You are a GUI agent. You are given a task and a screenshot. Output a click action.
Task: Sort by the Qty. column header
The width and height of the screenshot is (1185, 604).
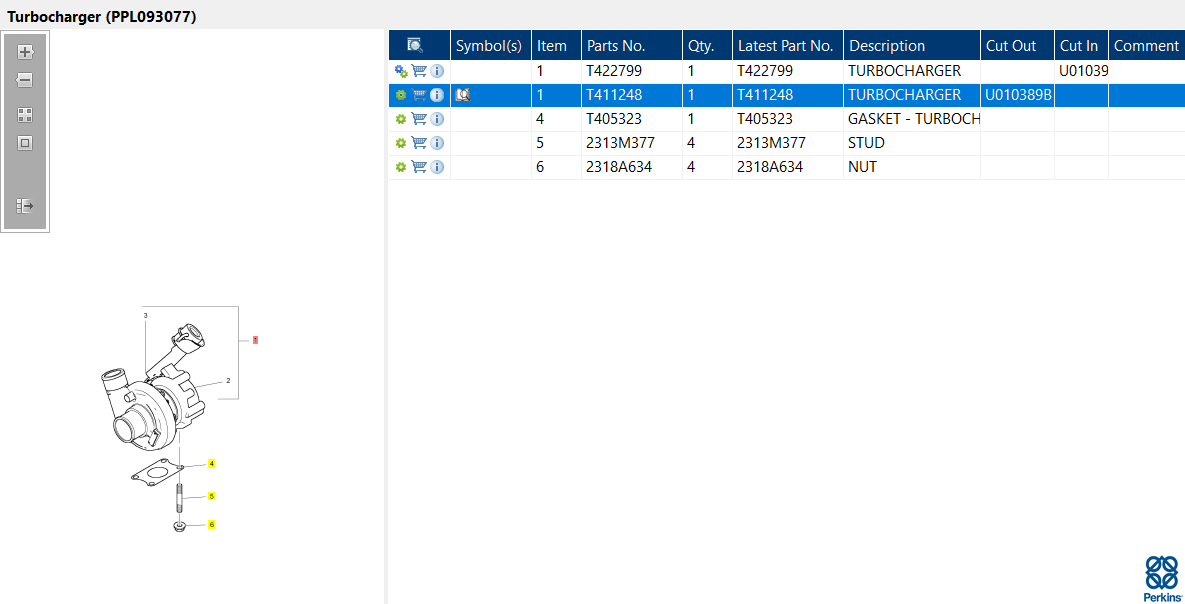coord(707,45)
